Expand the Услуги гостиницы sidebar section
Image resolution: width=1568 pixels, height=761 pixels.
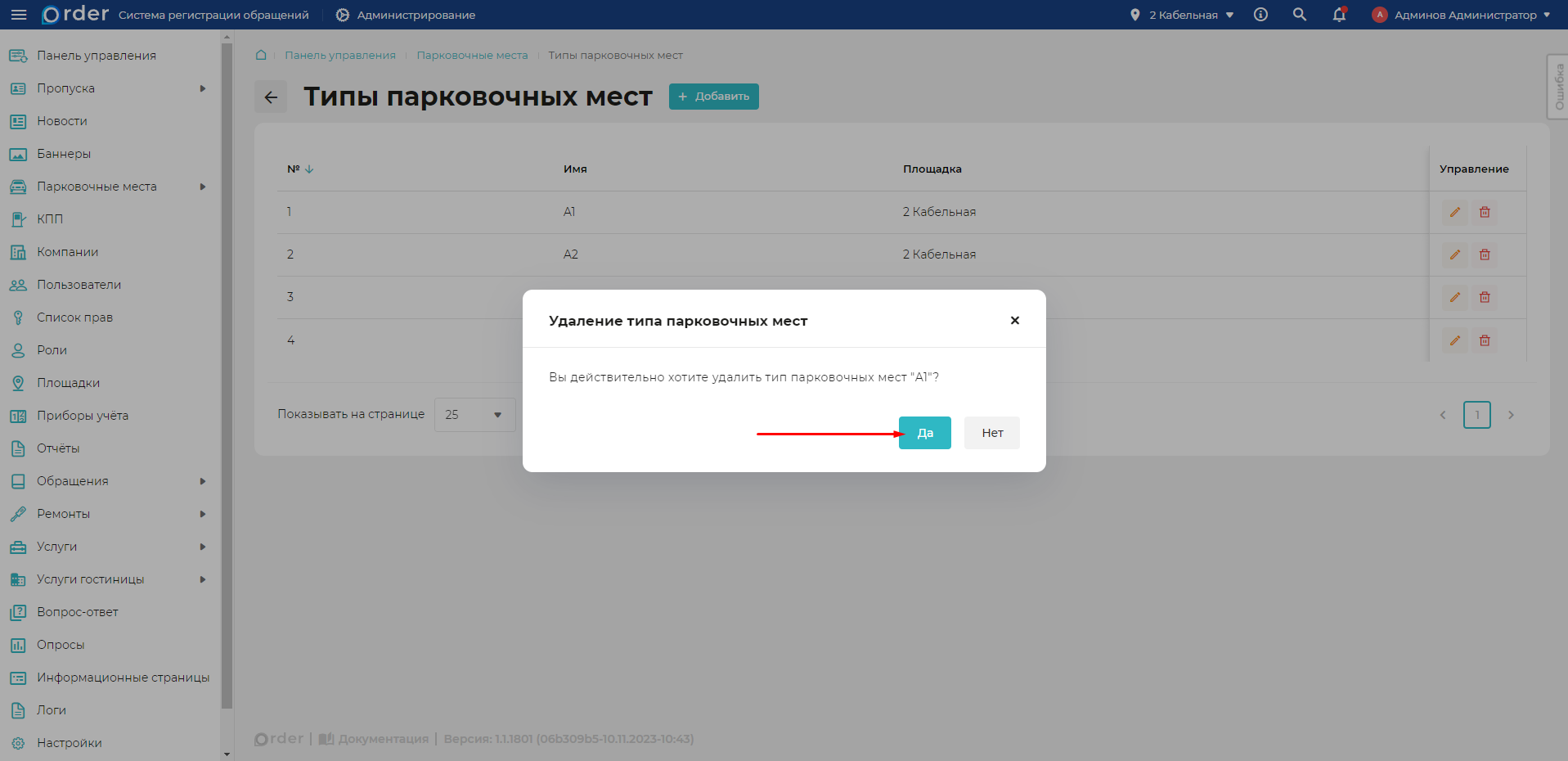(x=91, y=579)
